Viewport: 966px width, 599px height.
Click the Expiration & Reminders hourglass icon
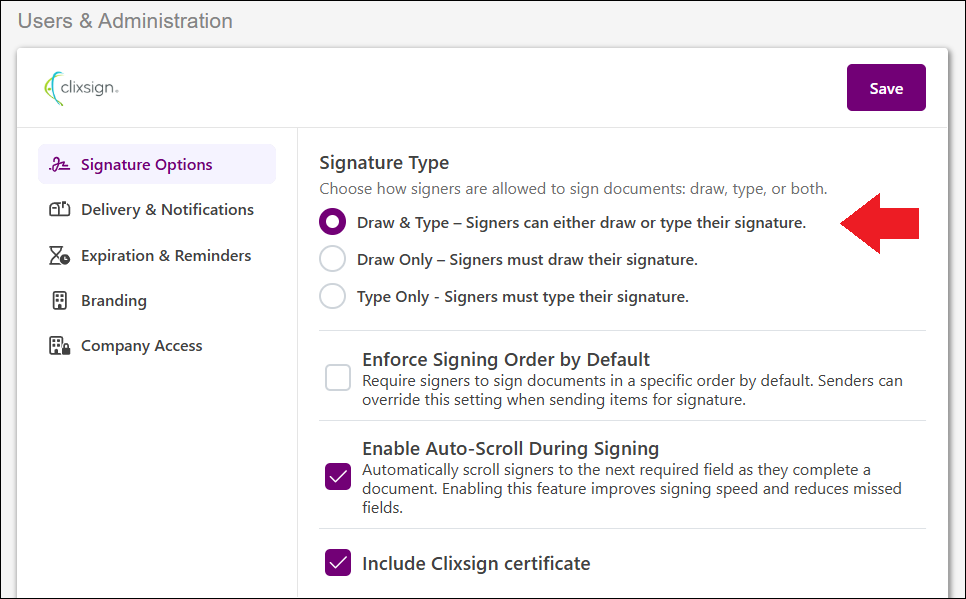click(x=59, y=255)
